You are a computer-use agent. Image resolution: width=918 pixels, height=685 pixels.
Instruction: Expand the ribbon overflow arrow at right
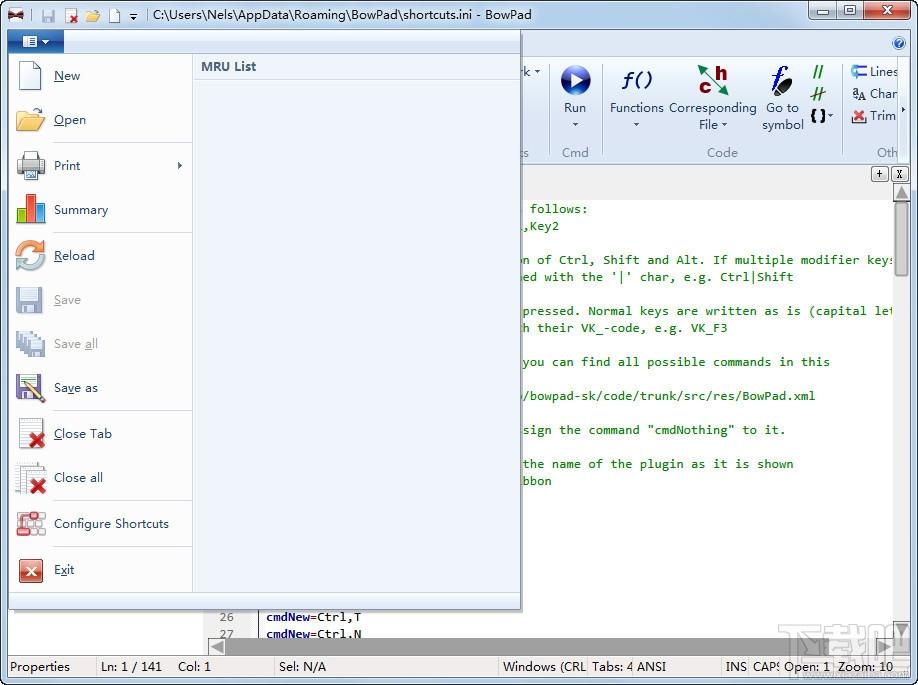point(903,109)
